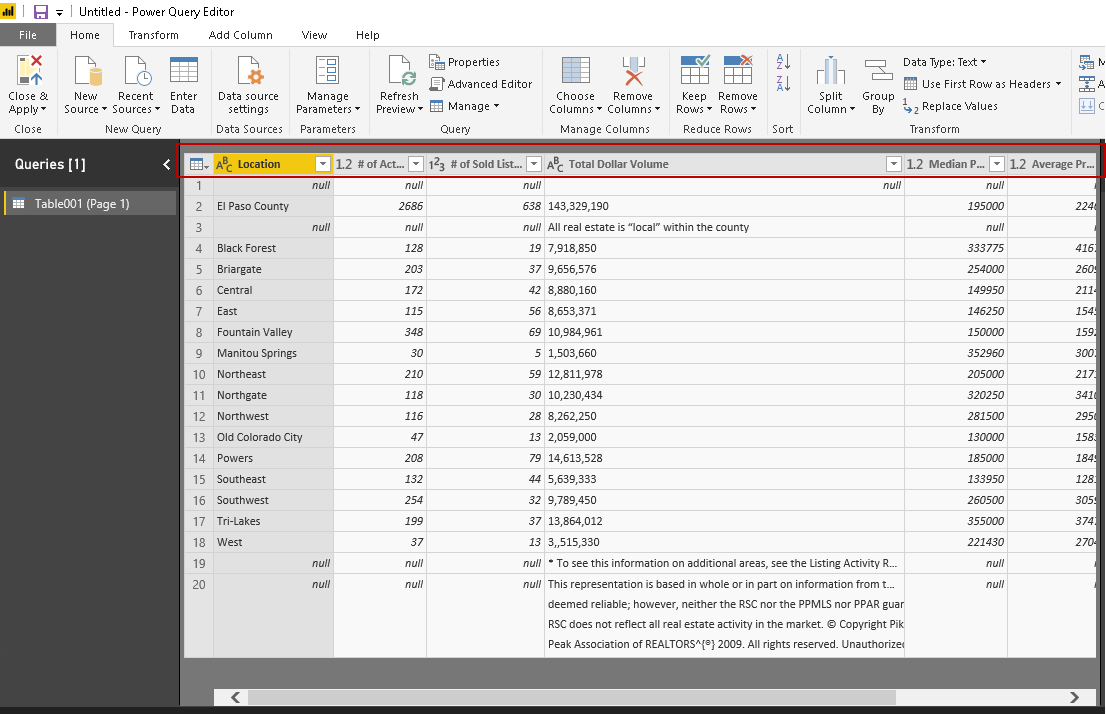Open the Add Column tab

click(240, 35)
